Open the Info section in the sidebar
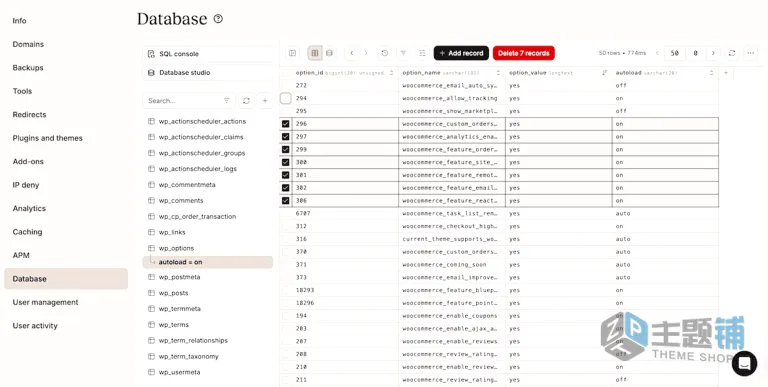Viewport: 768px width, 387px height. pyautogui.click(x=20, y=21)
